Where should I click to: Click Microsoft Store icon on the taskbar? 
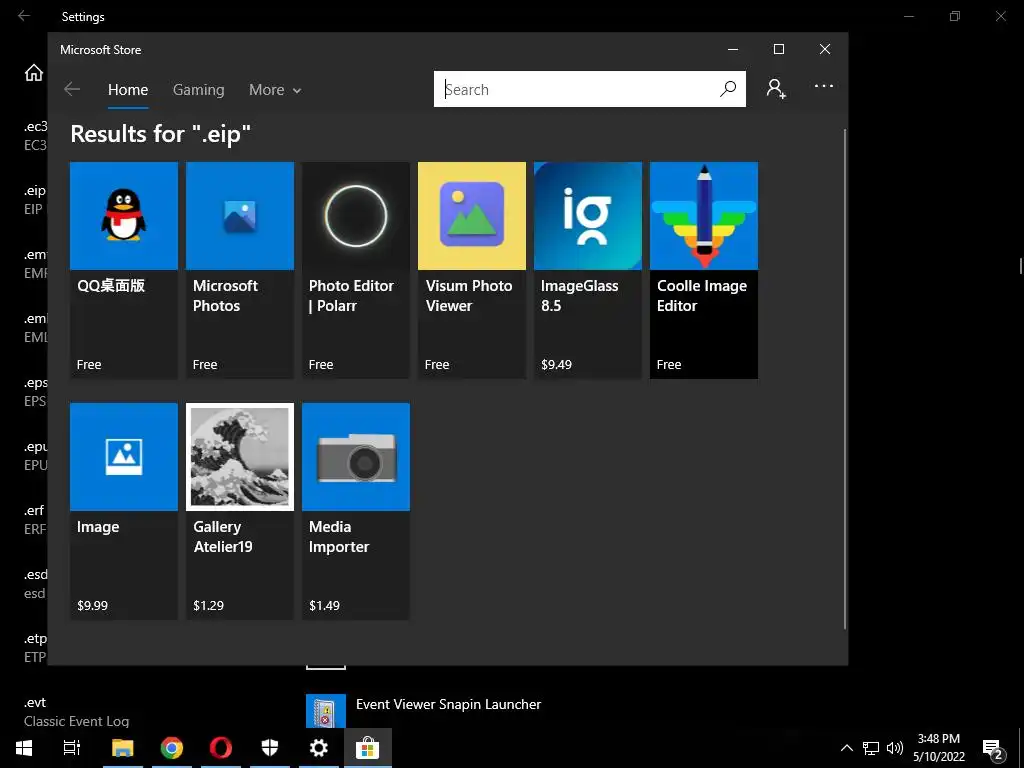tap(368, 748)
